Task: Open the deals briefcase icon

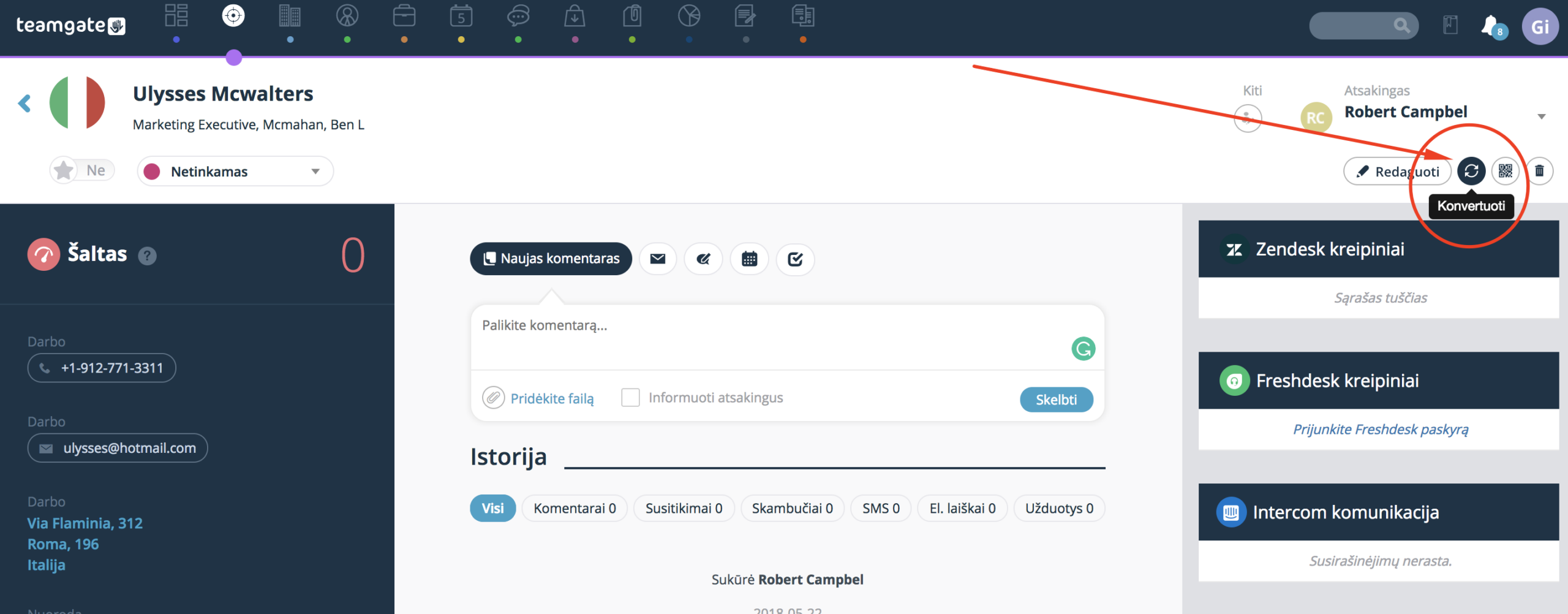Action: coord(404,16)
